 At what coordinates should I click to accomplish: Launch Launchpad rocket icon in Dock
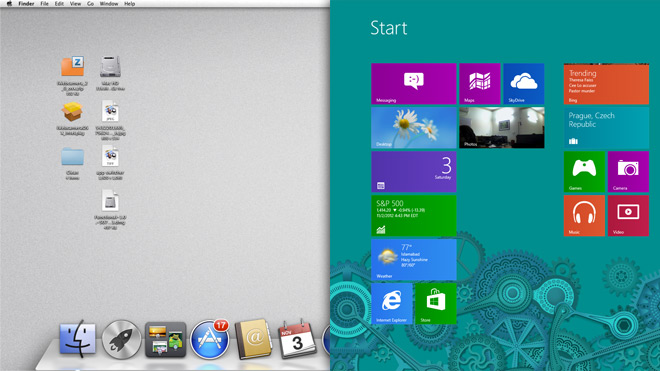122,339
